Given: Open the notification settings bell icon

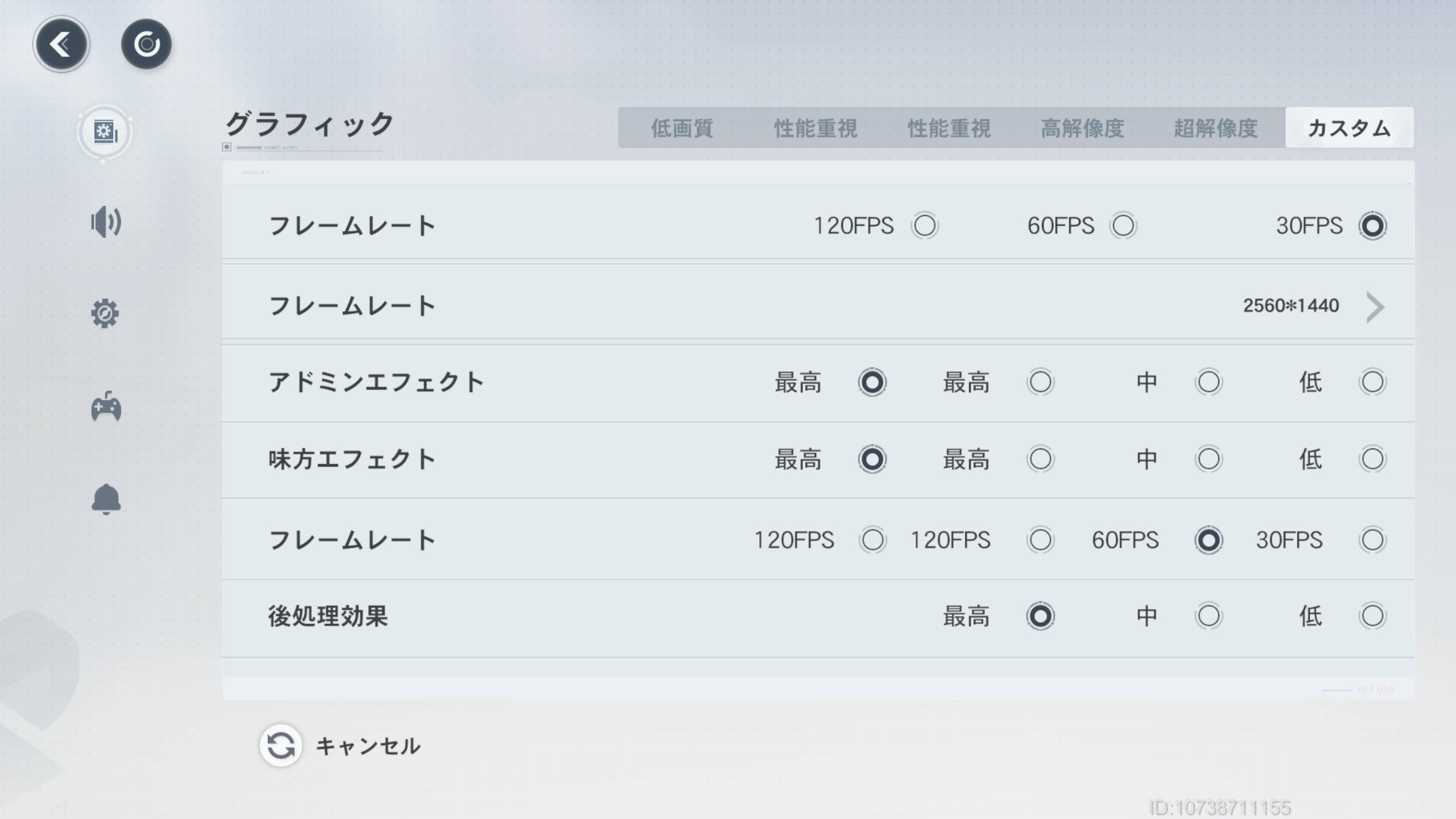Looking at the screenshot, I should pyautogui.click(x=106, y=499).
